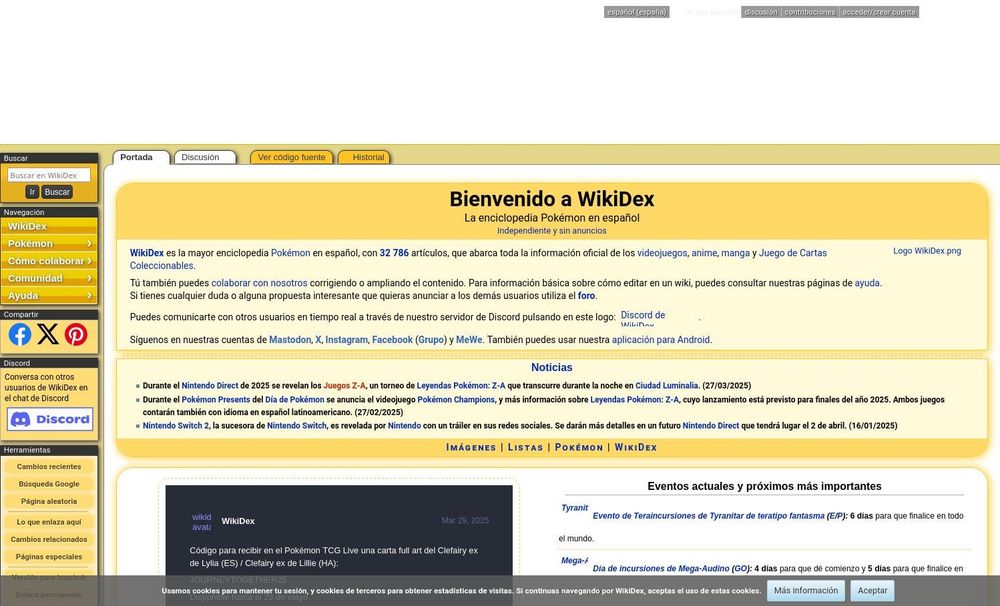The height and width of the screenshot is (606, 1000).
Task: Open the Mastodon account link
Action: [x=290, y=339]
